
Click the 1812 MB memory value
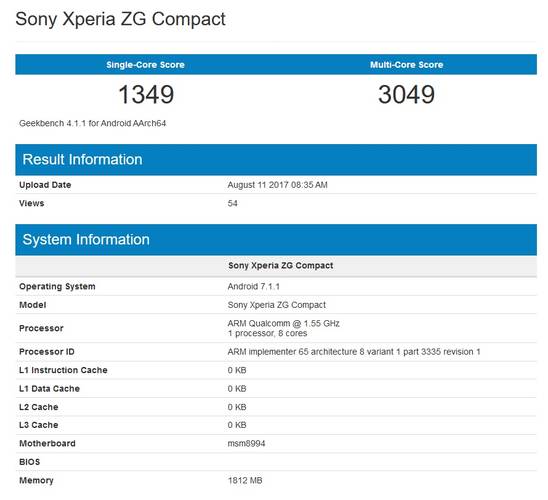click(x=245, y=481)
